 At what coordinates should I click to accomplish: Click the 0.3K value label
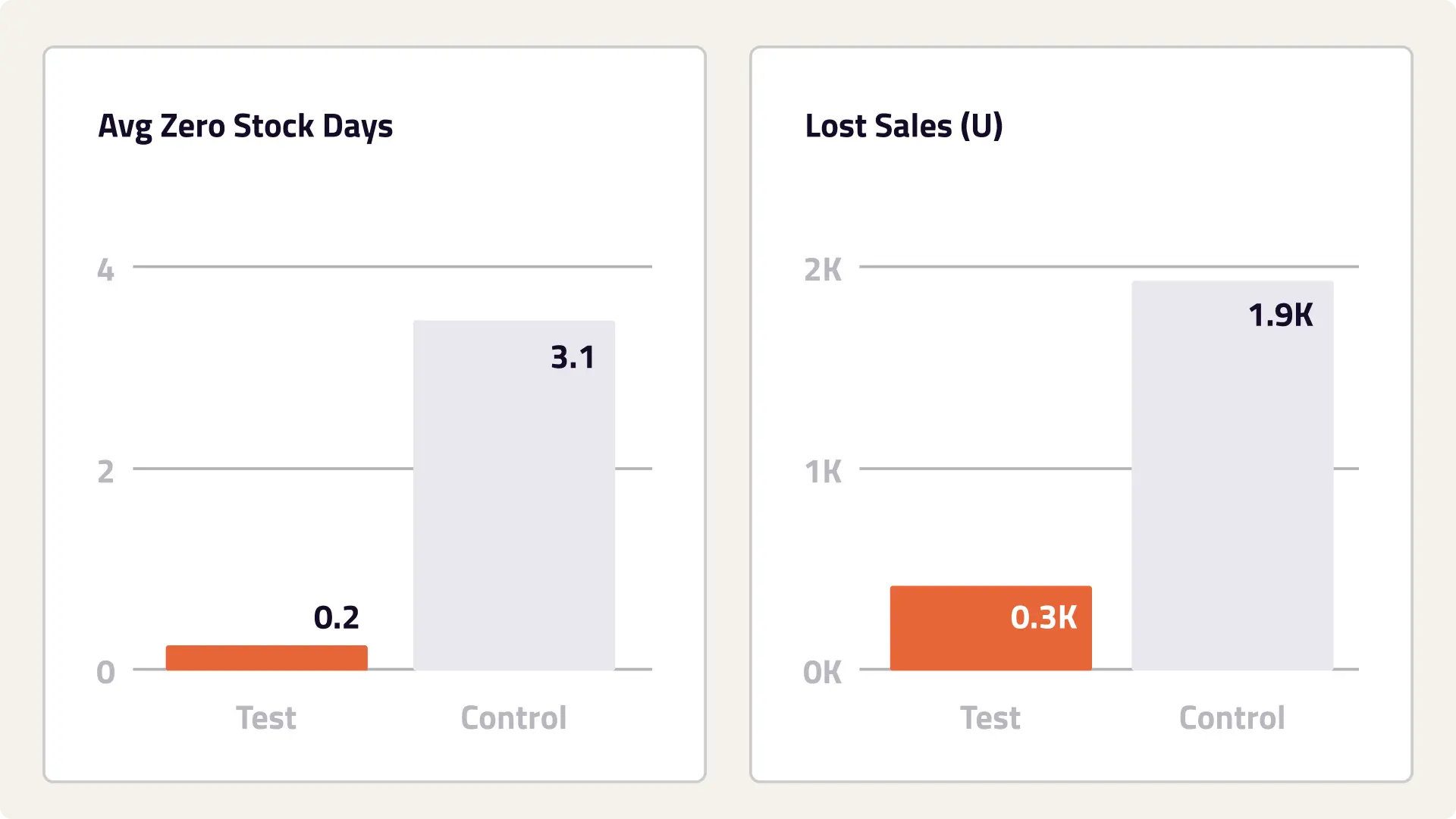(1043, 617)
